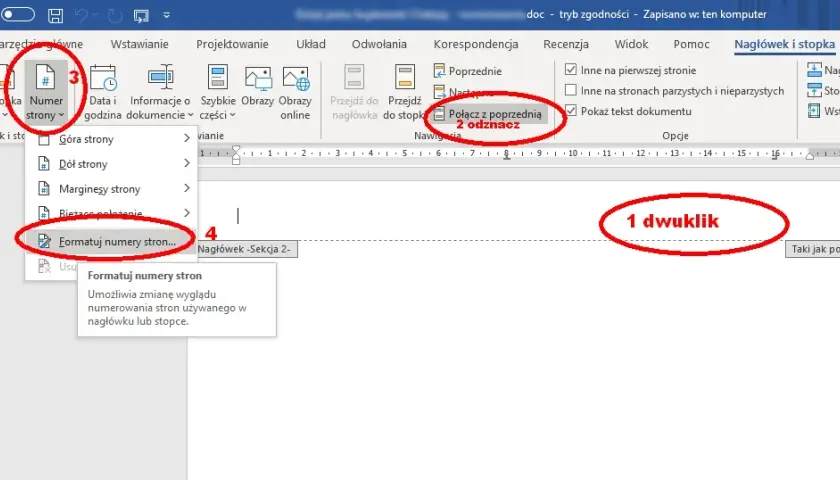Click Połącz z poprzednią button

pyautogui.click(x=488, y=114)
